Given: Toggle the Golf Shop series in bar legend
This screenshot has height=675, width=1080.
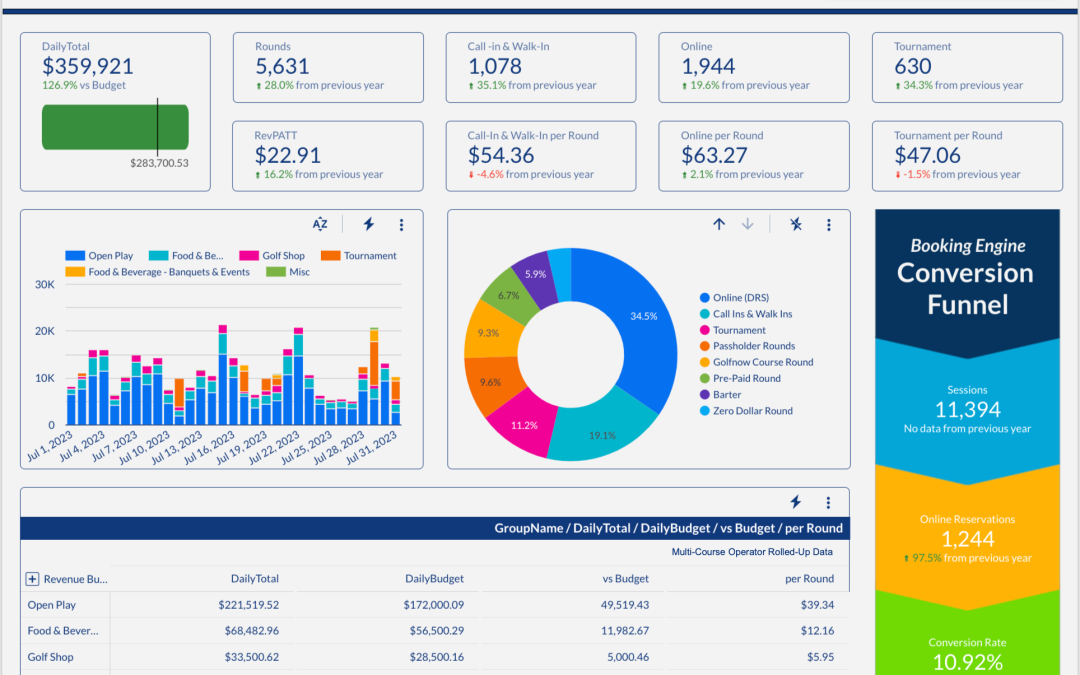Looking at the screenshot, I should pos(276,256).
